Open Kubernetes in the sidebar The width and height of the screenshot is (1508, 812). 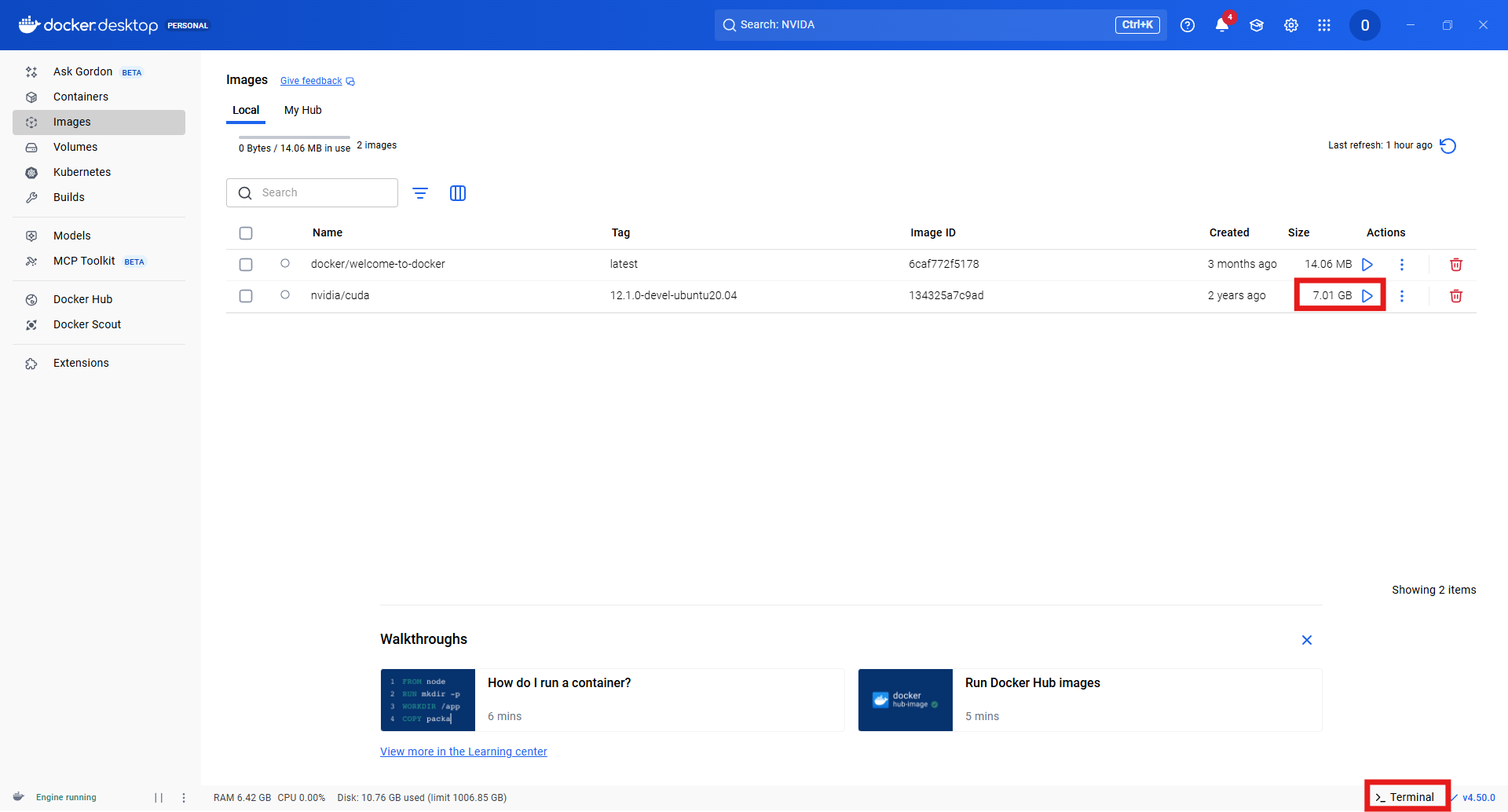99,172
